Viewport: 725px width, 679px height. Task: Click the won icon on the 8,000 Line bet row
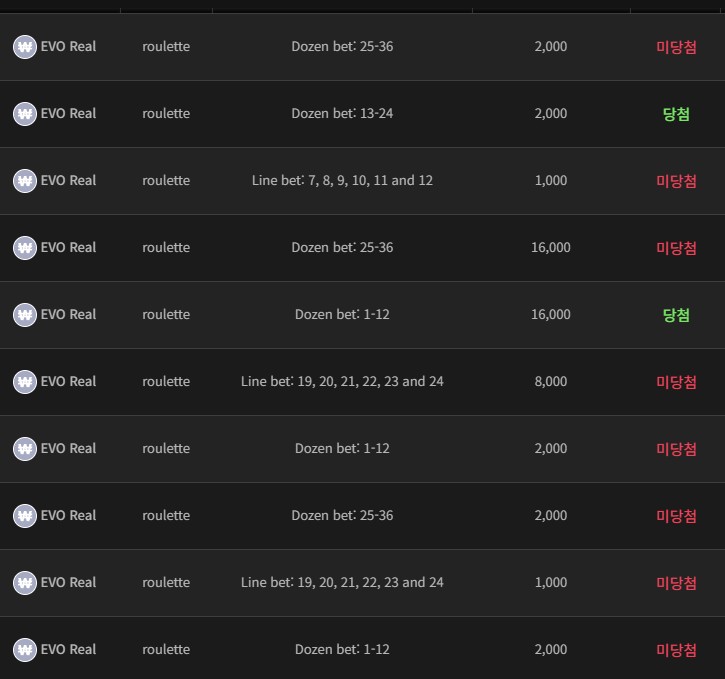(25, 382)
